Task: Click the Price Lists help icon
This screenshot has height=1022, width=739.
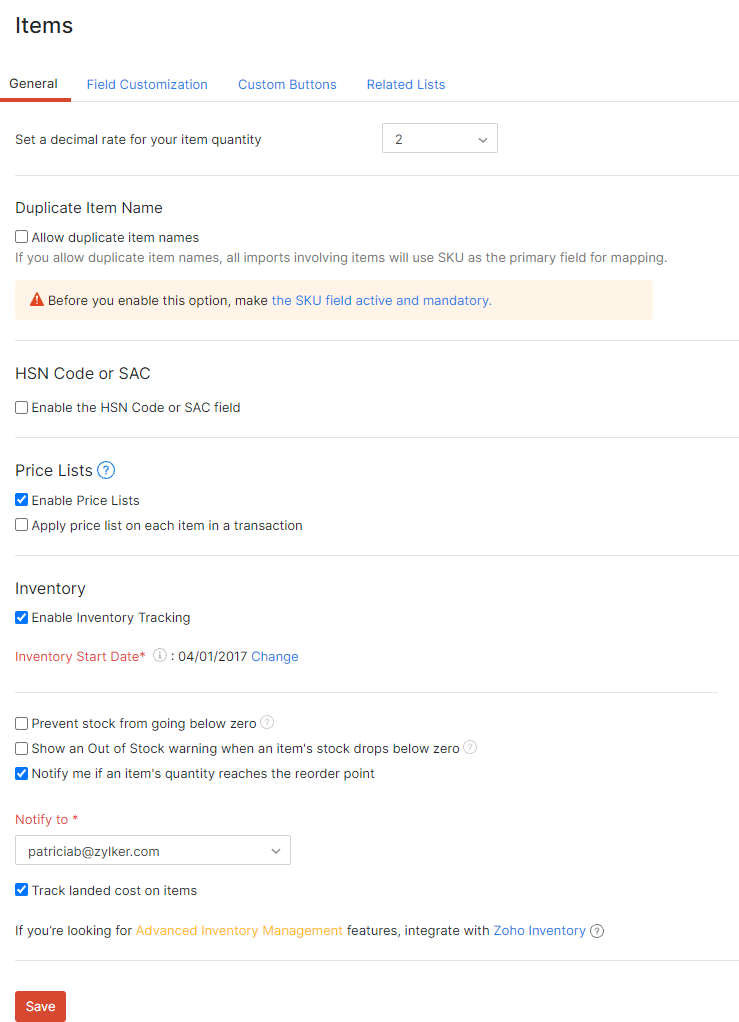Action: click(106, 470)
